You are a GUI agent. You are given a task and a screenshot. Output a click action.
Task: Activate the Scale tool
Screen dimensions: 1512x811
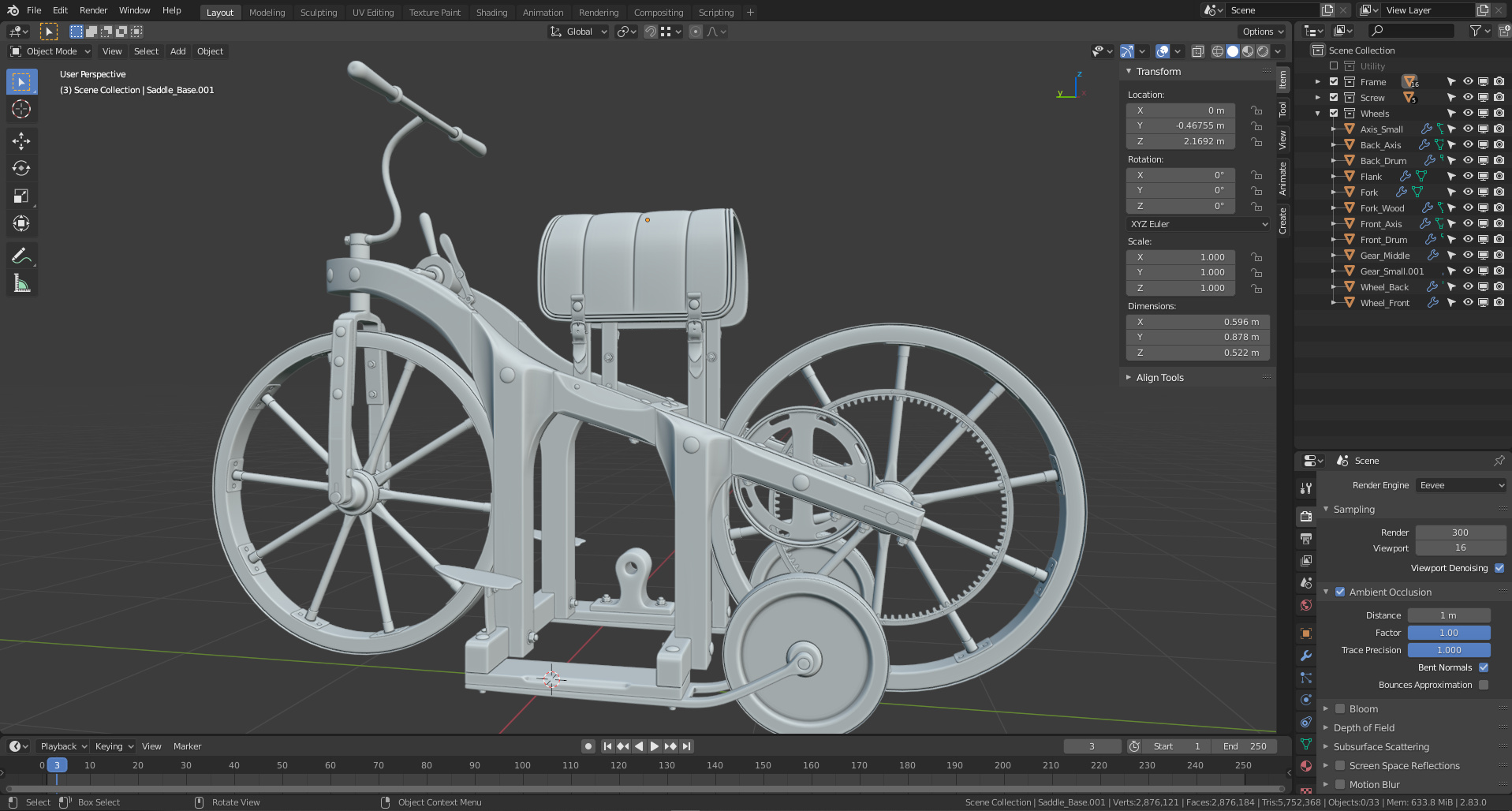click(21, 196)
